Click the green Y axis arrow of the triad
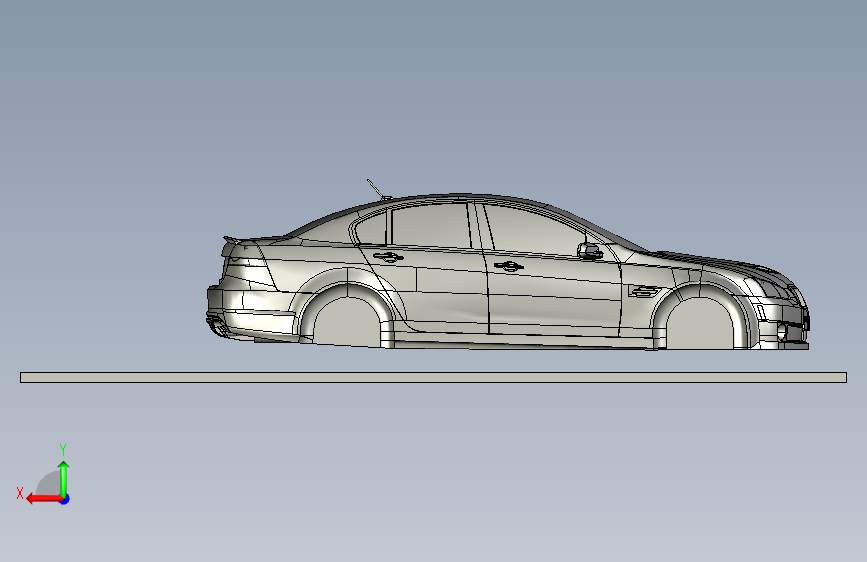Image resolution: width=867 pixels, height=562 pixels. coord(64,478)
